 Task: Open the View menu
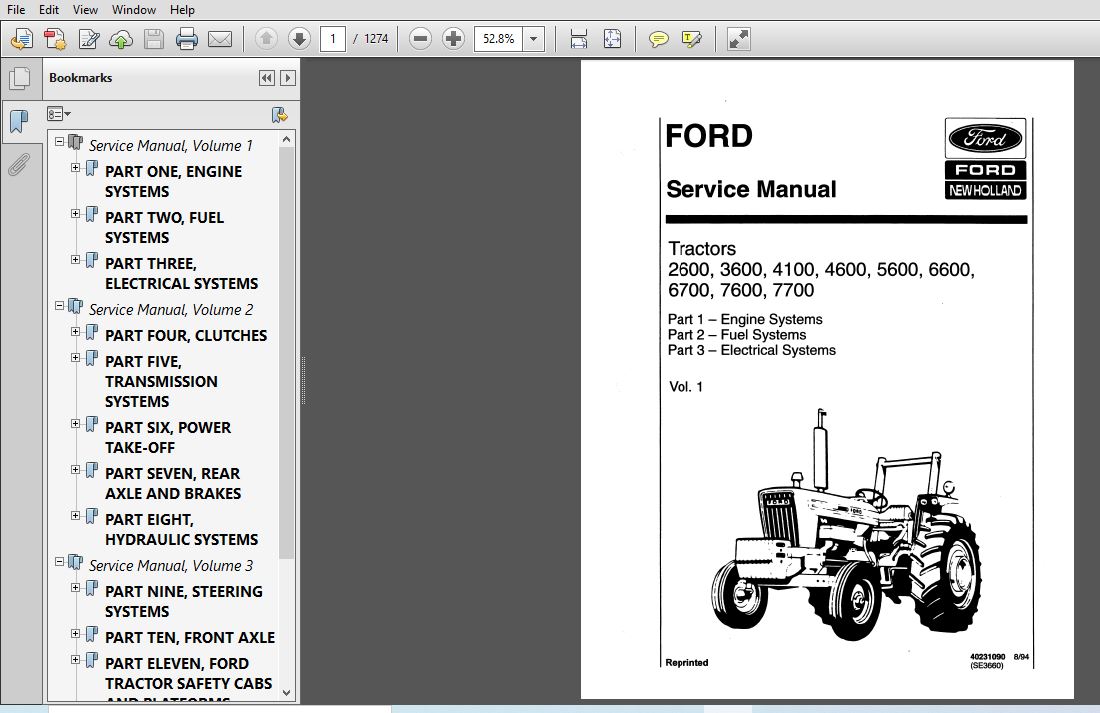tap(85, 10)
